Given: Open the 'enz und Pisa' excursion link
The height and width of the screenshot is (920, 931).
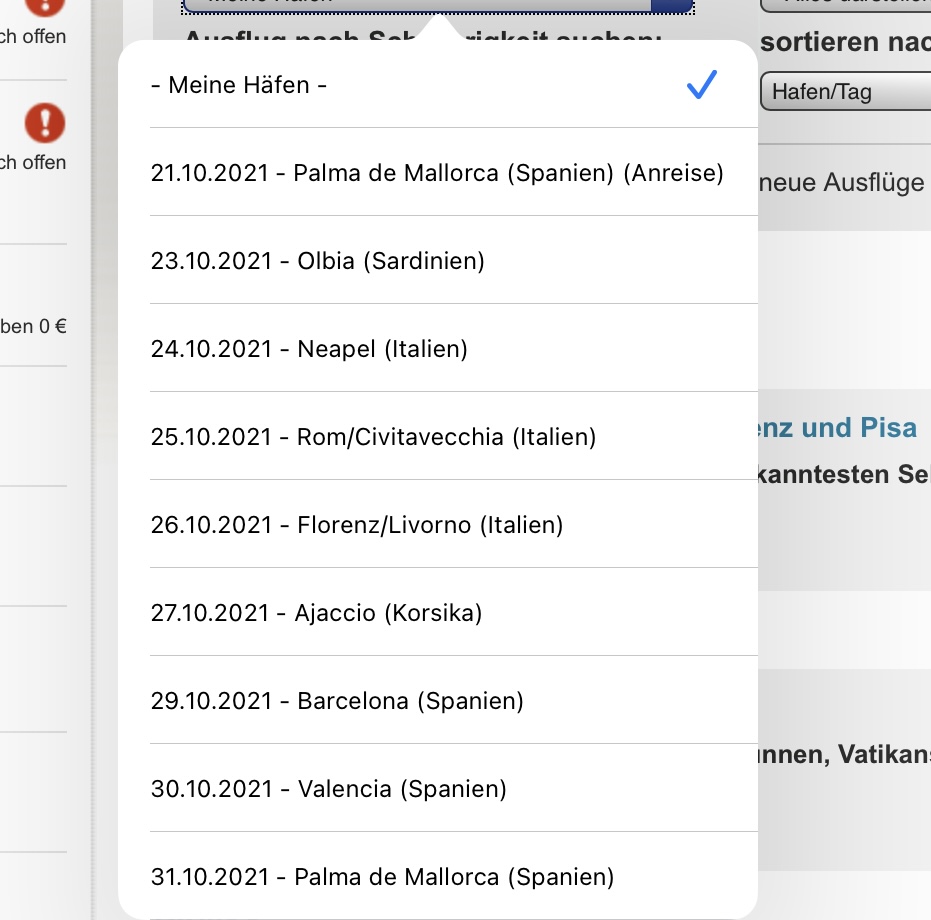Looking at the screenshot, I should [838, 428].
